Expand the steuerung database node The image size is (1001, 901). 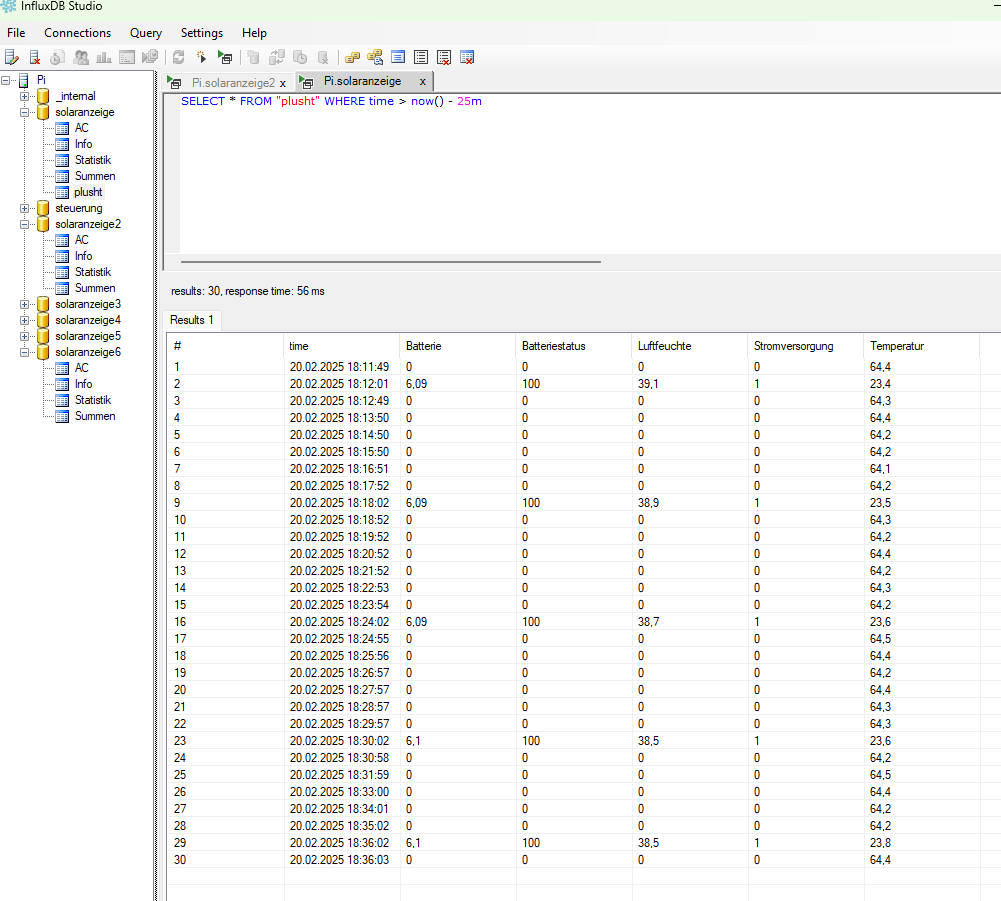tap(25, 208)
